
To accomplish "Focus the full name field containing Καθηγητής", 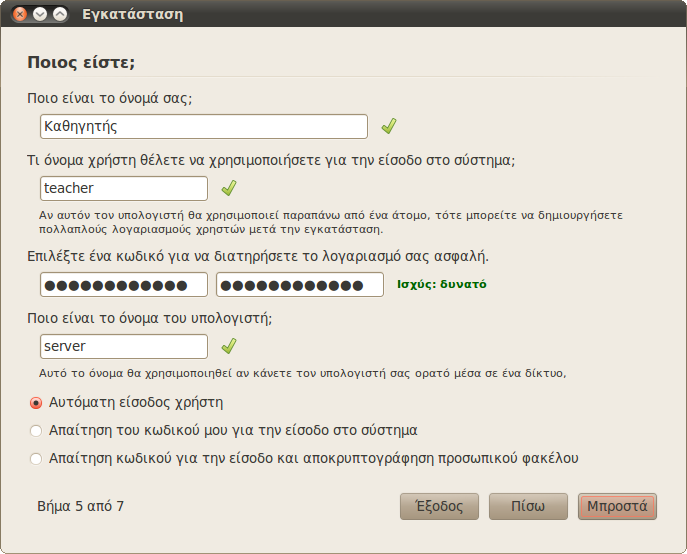I will pos(204,126).
